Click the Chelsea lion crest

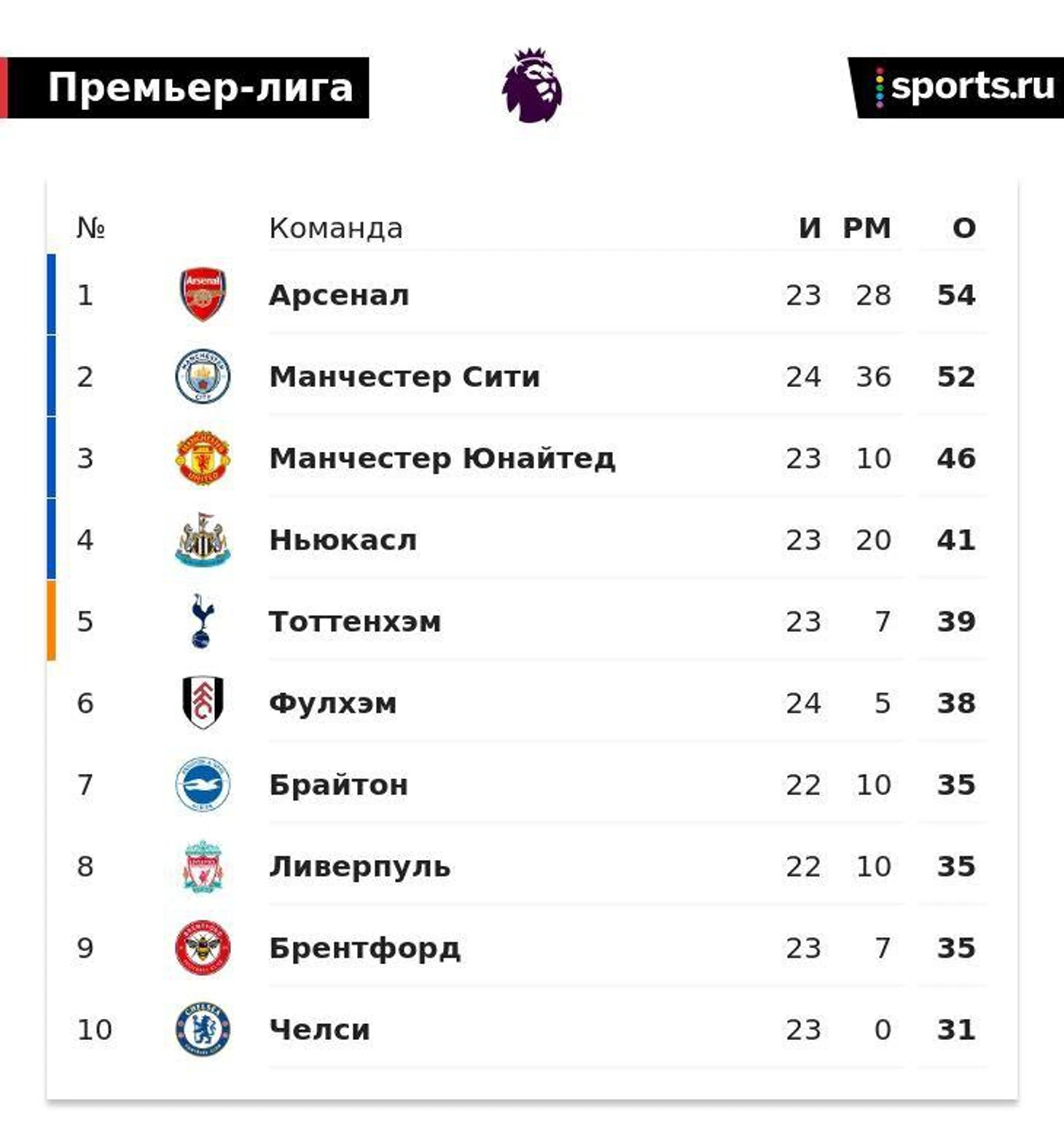tap(203, 1029)
